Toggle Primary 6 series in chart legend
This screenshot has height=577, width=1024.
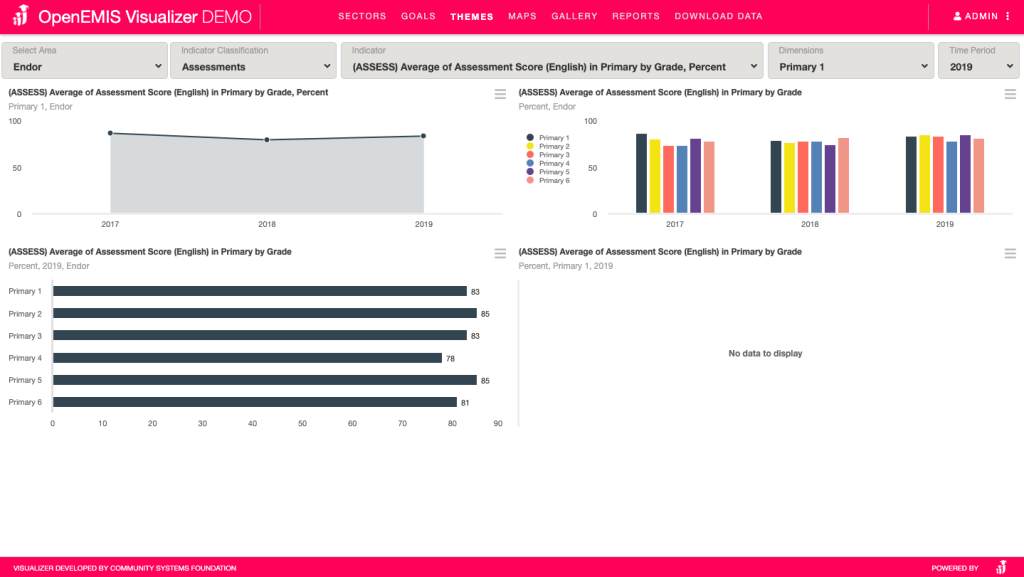click(x=553, y=181)
